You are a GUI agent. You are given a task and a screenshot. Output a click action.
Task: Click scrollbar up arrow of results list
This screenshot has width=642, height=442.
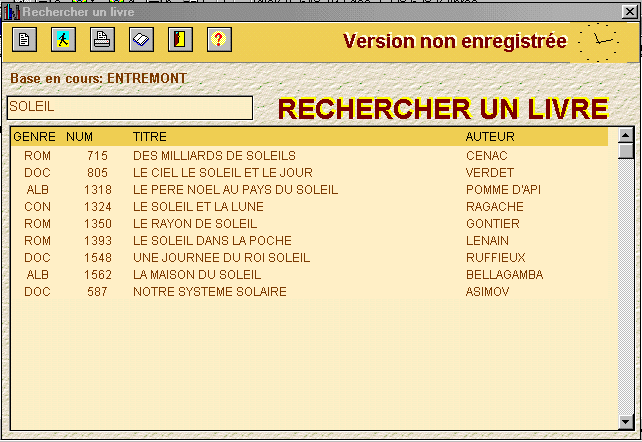point(626,135)
